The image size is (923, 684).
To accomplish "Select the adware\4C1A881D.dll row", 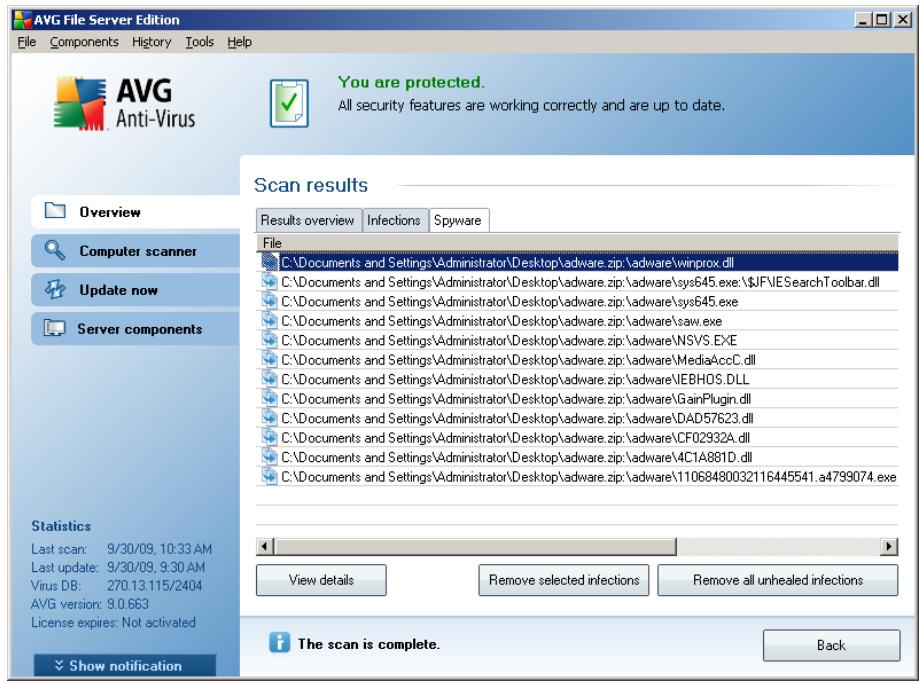I will [577, 456].
